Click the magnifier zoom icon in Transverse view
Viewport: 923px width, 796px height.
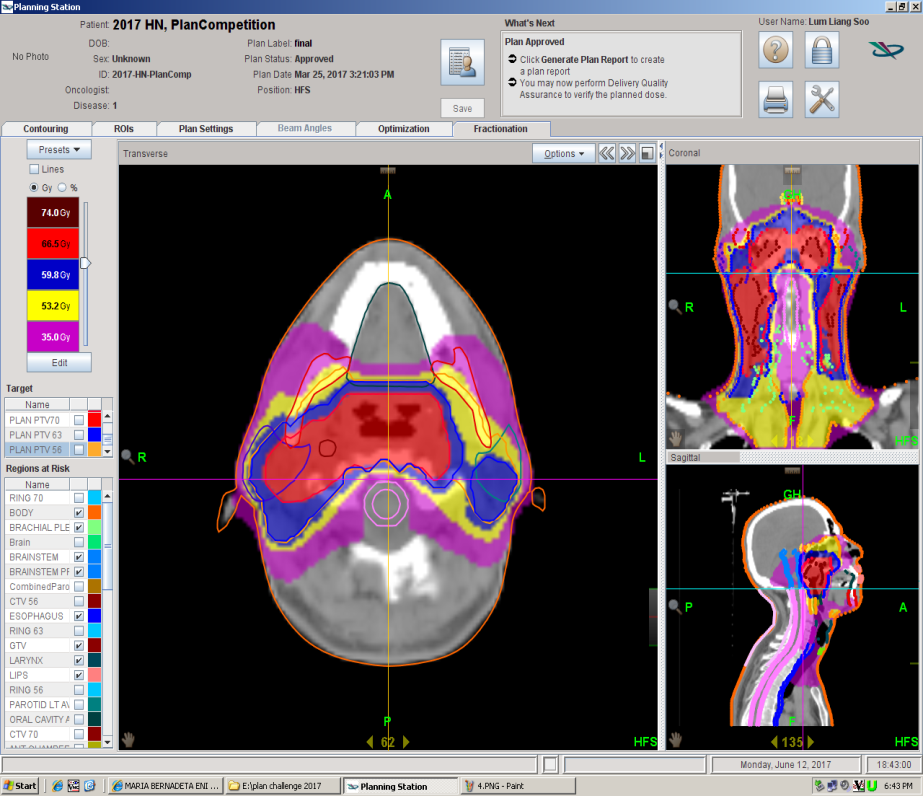128,457
